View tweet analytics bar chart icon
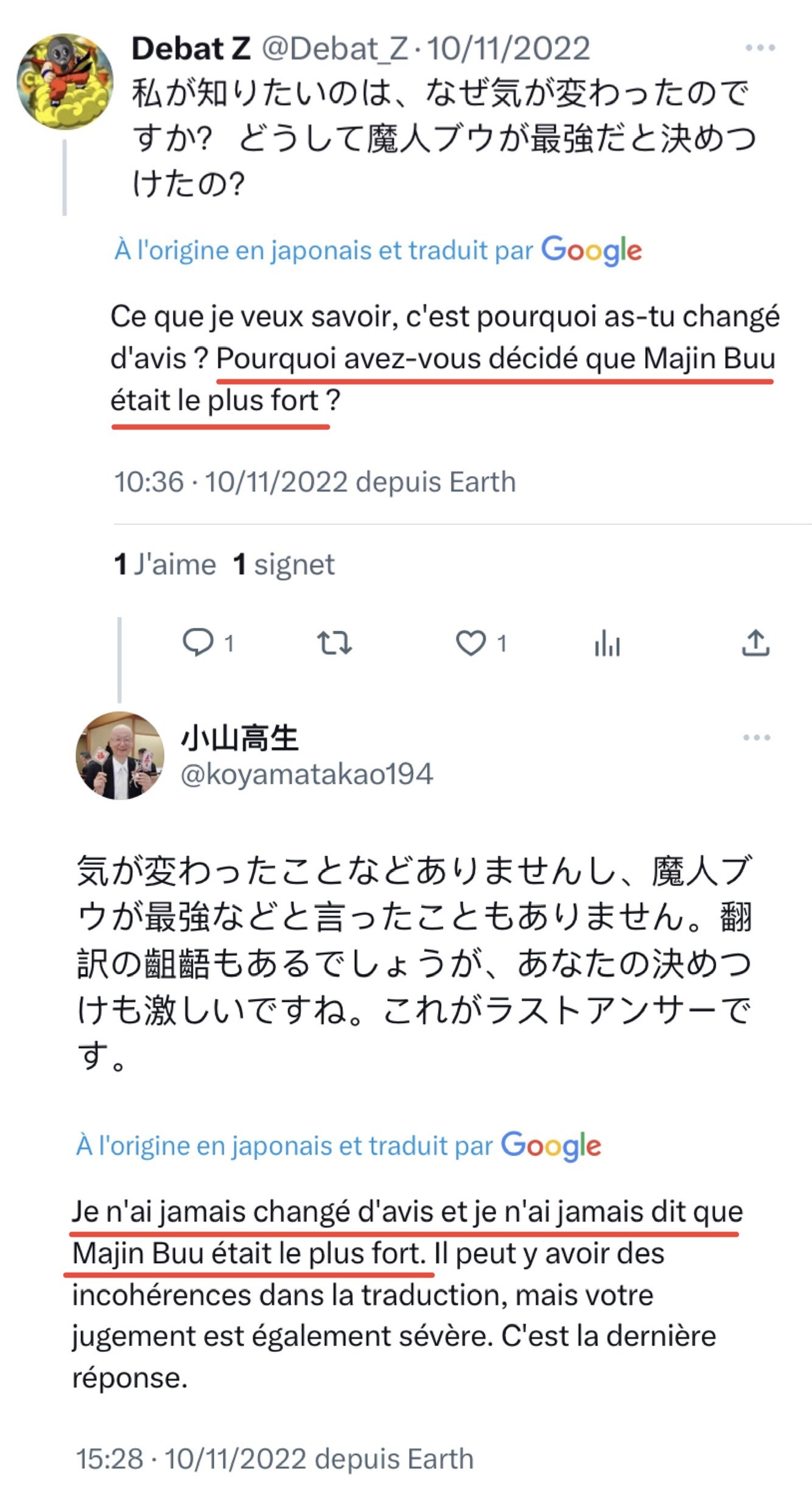 click(x=607, y=643)
